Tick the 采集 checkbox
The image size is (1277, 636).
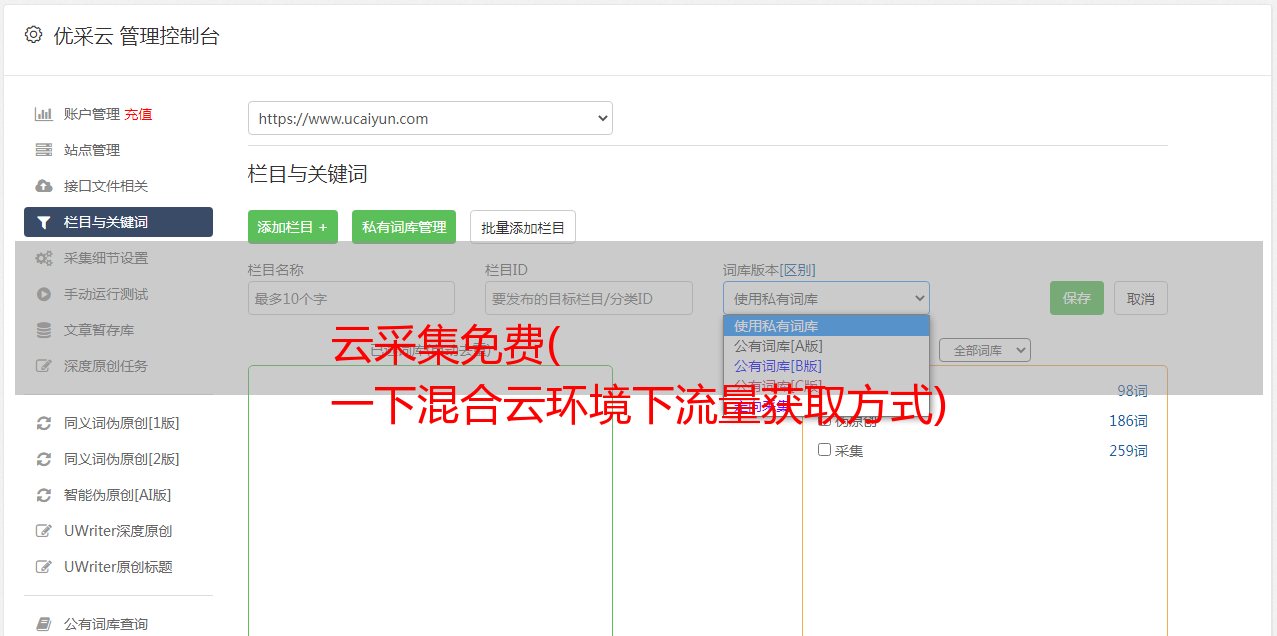click(825, 450)
